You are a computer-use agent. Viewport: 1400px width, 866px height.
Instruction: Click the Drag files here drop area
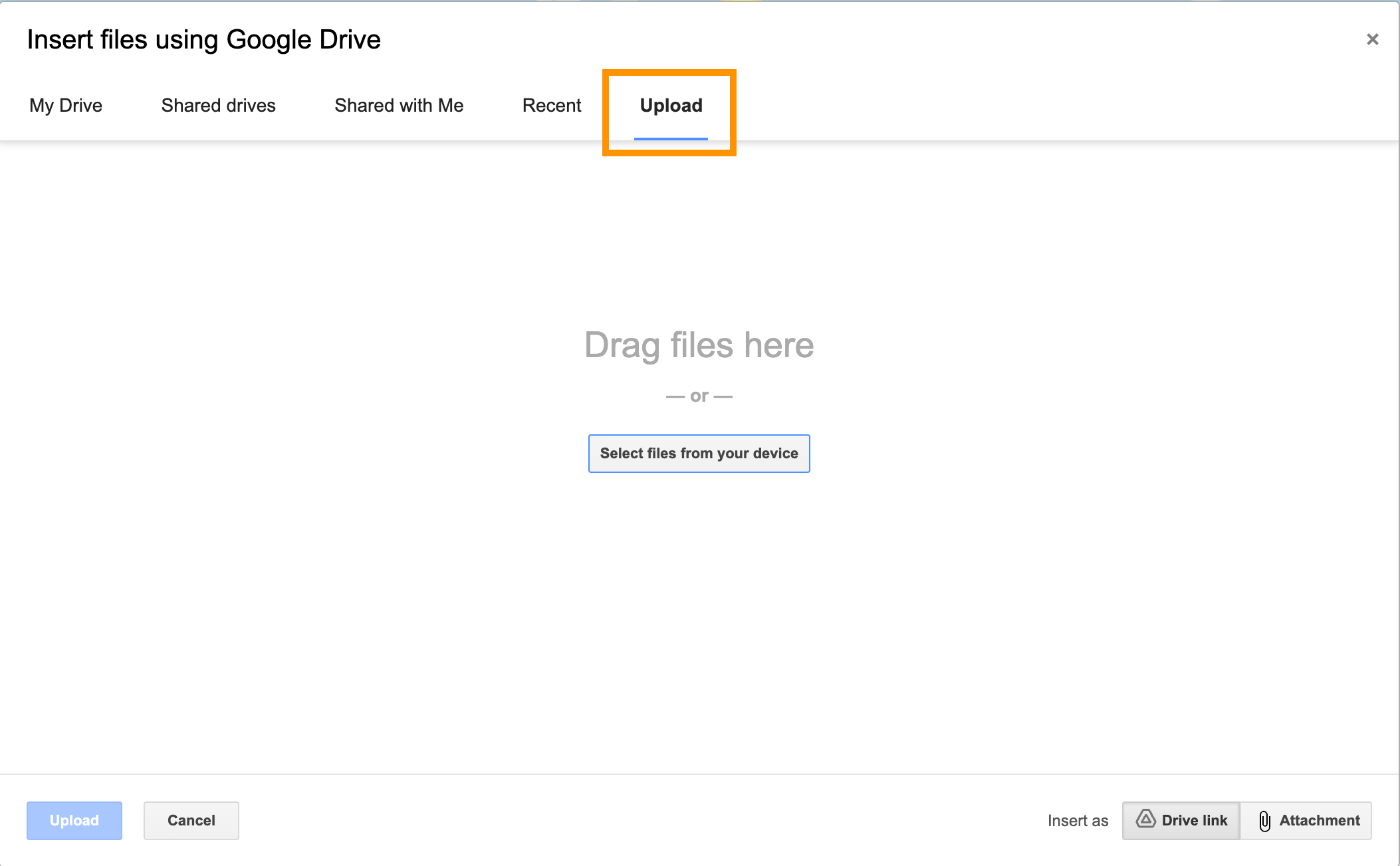[x=699, y=345]
